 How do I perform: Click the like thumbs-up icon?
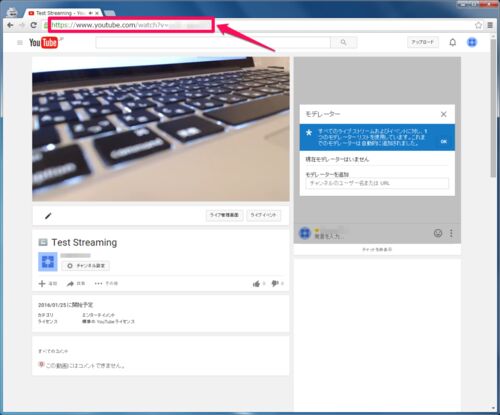pos(256,284)
